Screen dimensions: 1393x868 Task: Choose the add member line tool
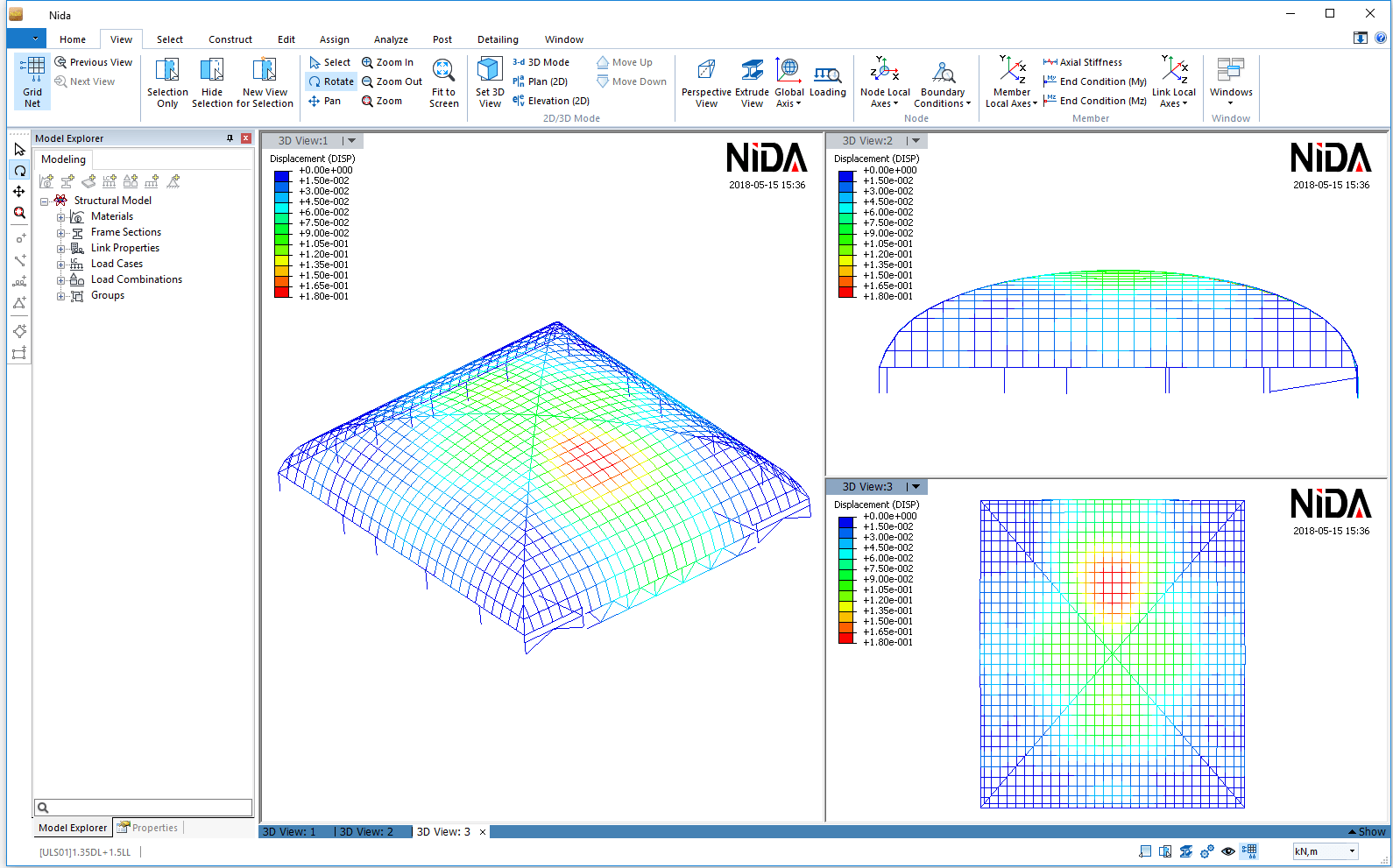(x=19, y=260)
